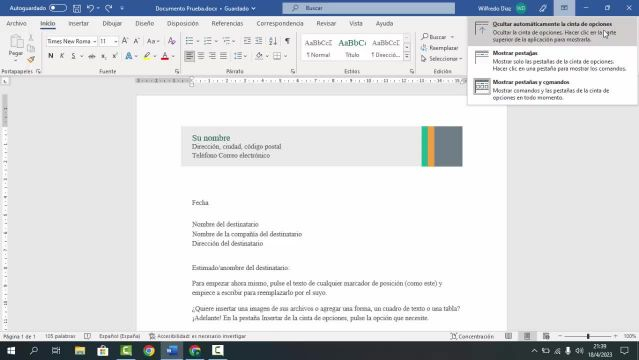Open borders dropdown
The height and width of the screenshot is (360, 639).
pos(285,56)
